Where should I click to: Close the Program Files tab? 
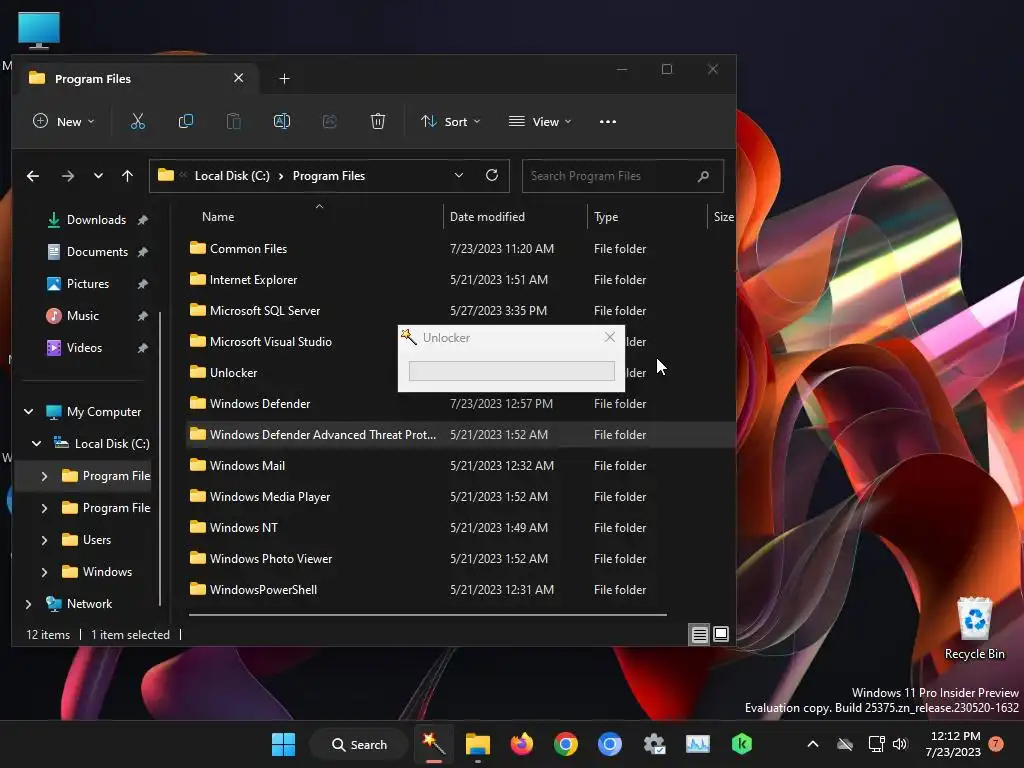pyautogui.click(x=238, y=78)
